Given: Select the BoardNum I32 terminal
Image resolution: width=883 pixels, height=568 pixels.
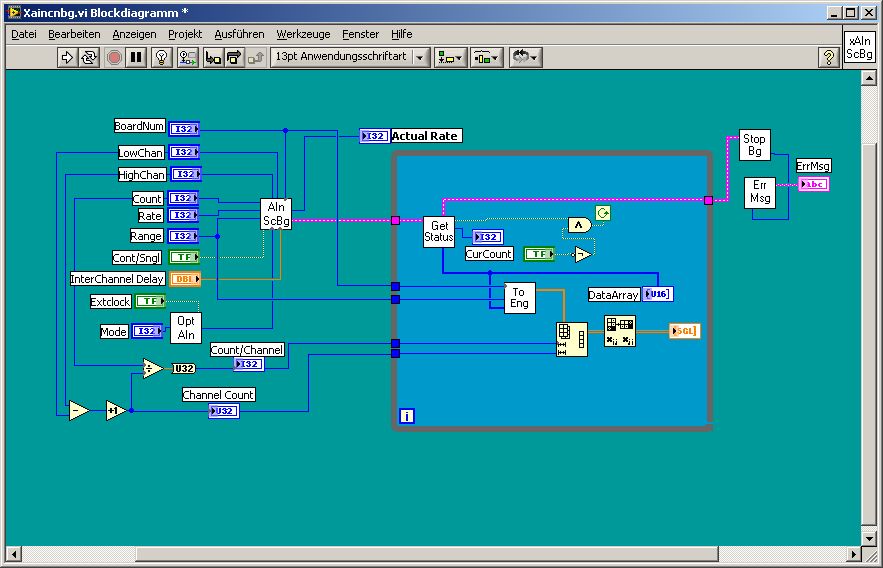Looking at the screenshot, I should pyautogui.click(x=184, y=129).
